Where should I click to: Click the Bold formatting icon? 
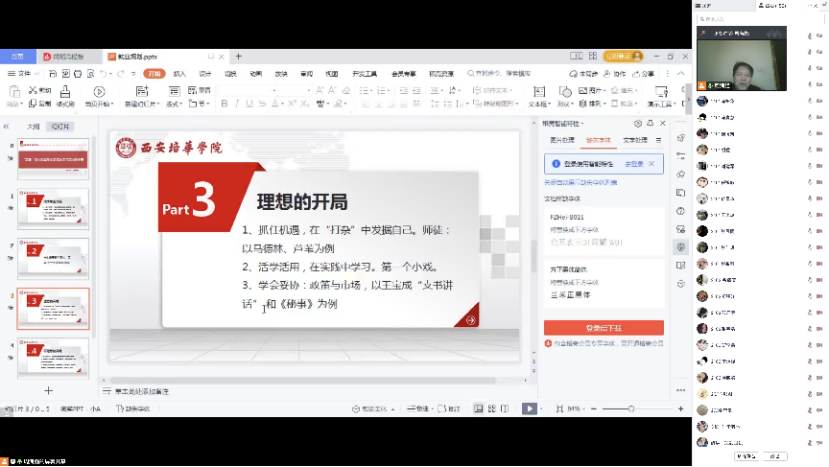pyautogui.click(x=224, y=103)
